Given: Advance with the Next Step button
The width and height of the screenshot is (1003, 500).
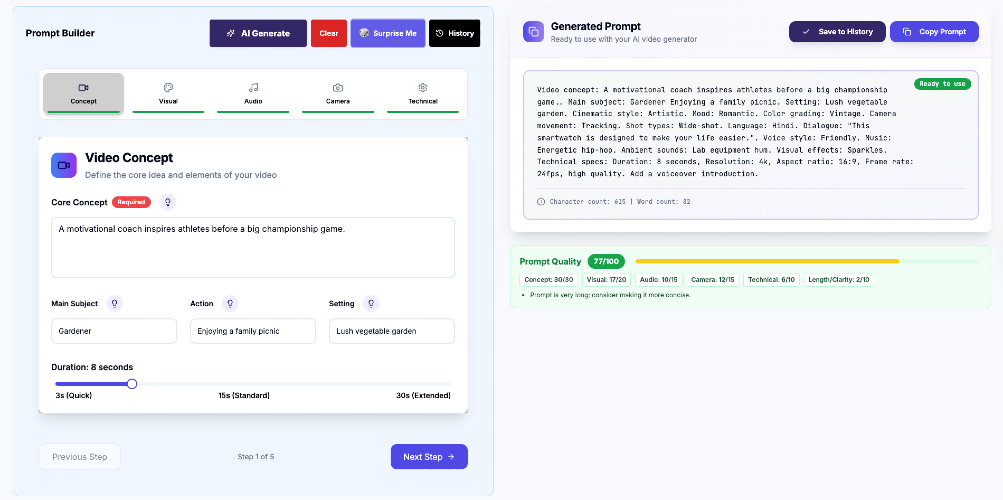Looking at the screenshot, I should pos(428,457).
